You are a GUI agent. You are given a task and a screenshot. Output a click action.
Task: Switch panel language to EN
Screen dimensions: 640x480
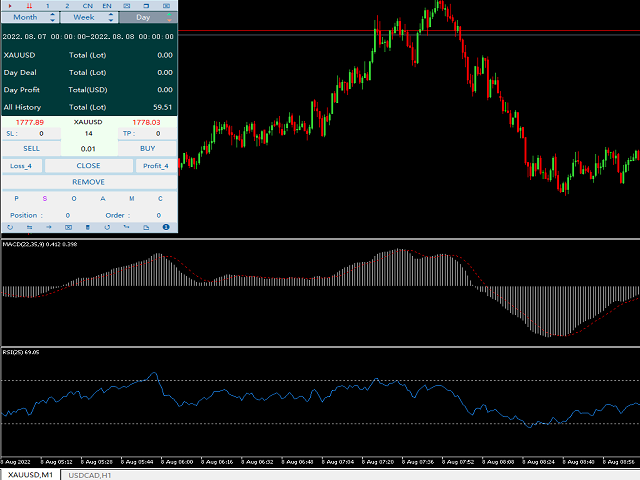click(x=107, y=6)
